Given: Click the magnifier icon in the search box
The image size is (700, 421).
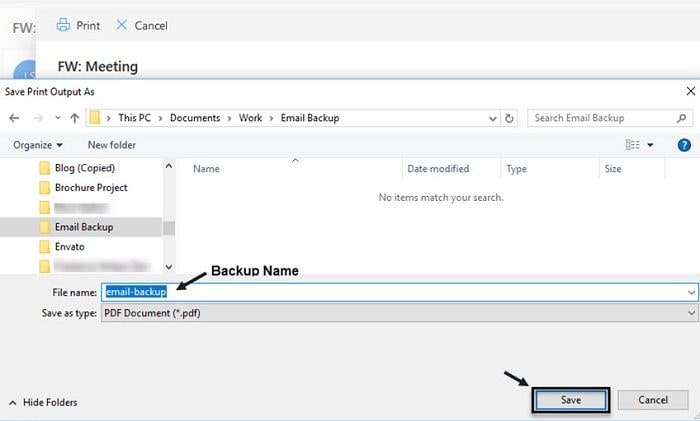Looking at the screenshot, I should (x=681, y=118).
